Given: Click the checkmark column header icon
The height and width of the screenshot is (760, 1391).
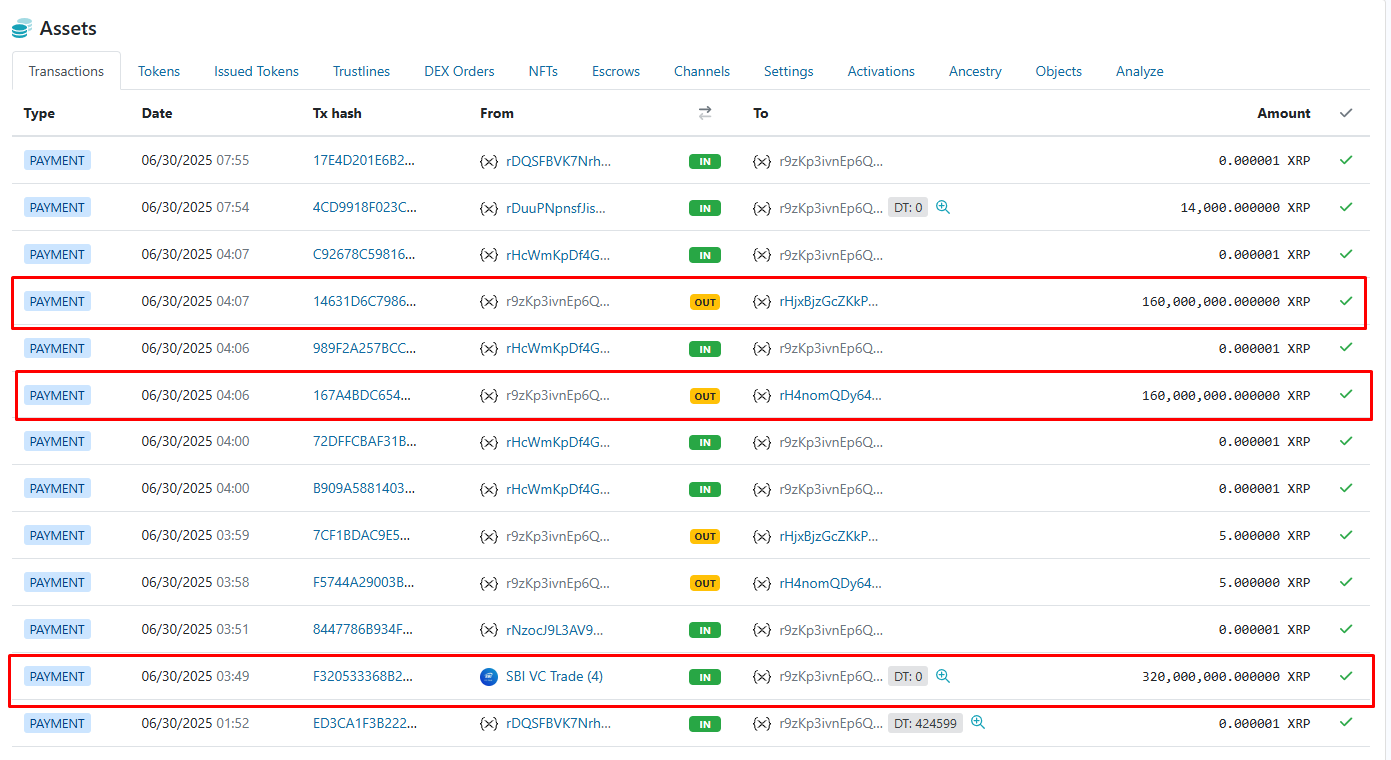Looking at the screenshot, I should click(x=1346, y=113).
